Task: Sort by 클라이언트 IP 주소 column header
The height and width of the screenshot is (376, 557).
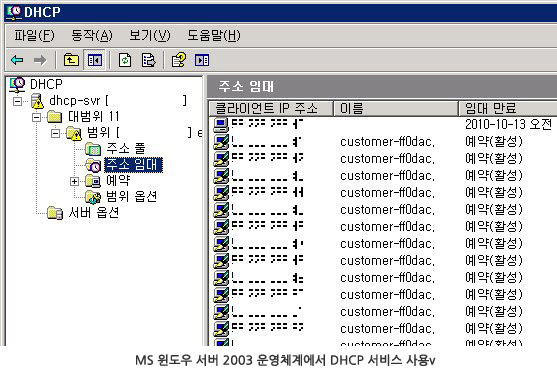Action: coord(271,108)
